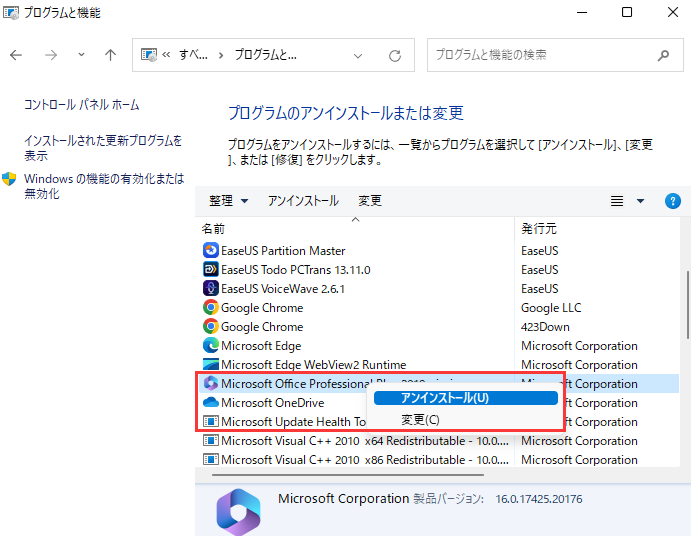Sort by the 発行元 column header
Screen dimensions: 691x536
pos(539,229)
